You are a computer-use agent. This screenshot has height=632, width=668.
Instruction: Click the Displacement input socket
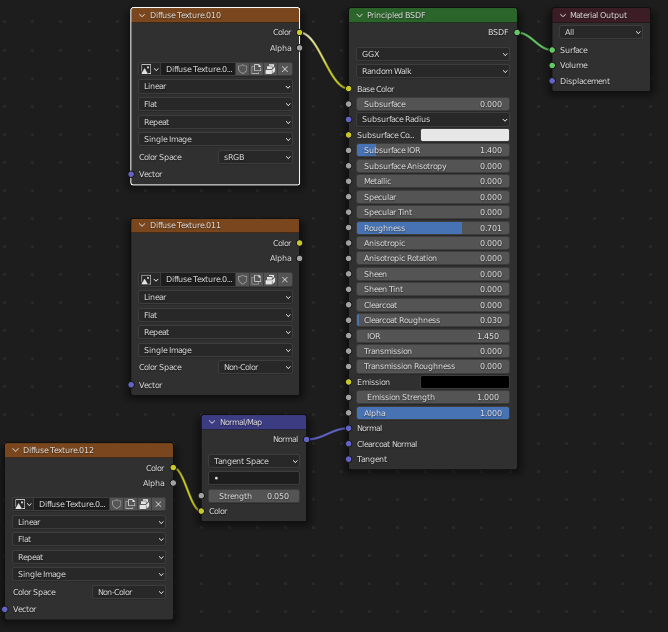[552, 81]
